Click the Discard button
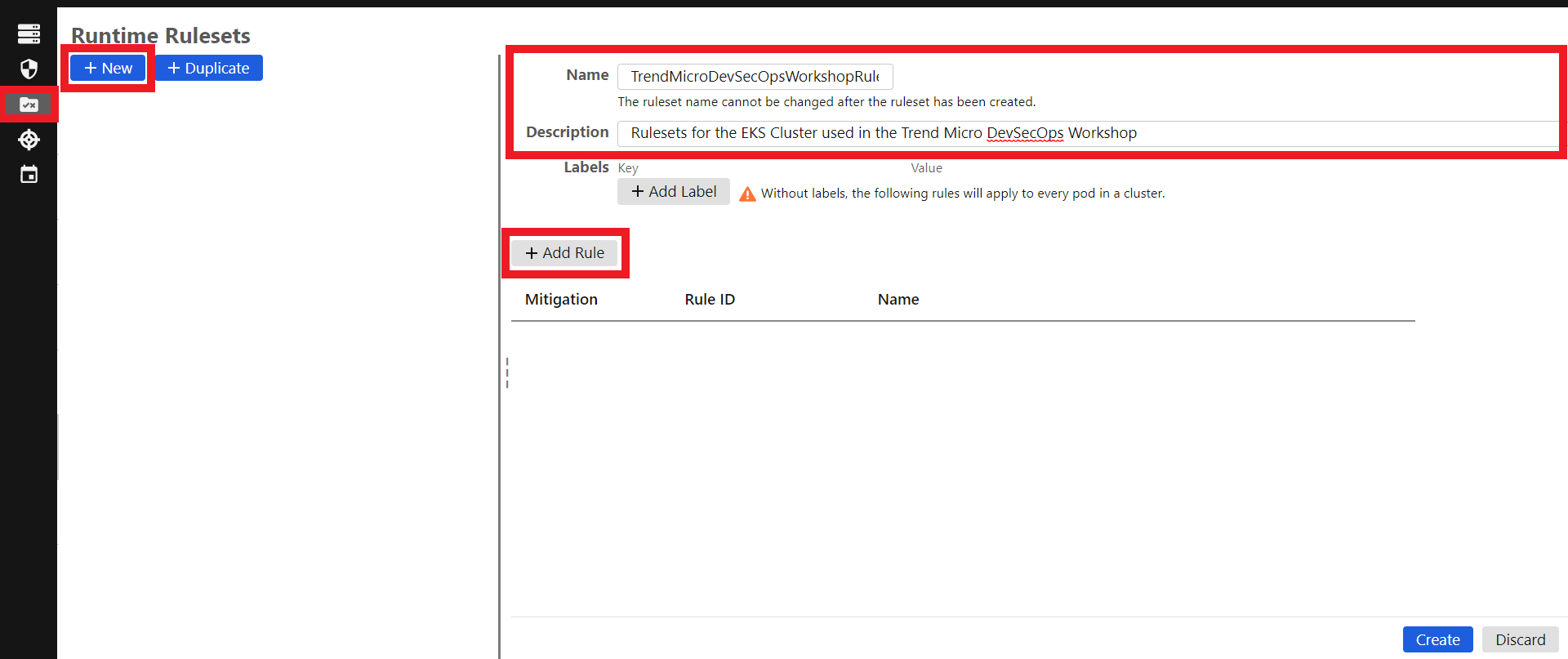This screenshot has width=1568, height=659. tap(1520, 639)
